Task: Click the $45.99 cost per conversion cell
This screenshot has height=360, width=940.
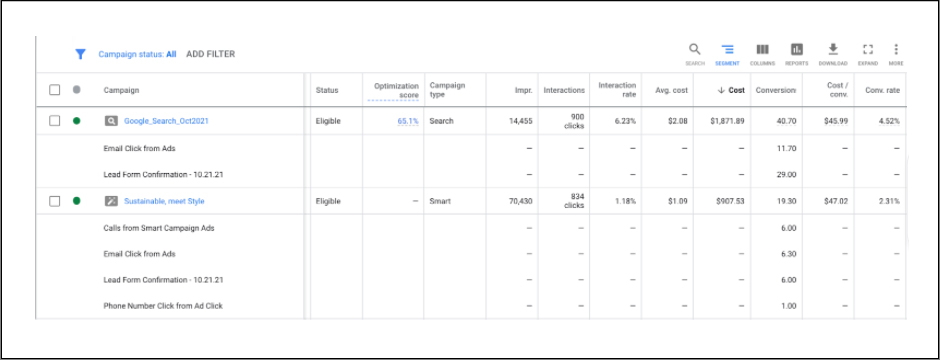Action: [x=836, y=121]
